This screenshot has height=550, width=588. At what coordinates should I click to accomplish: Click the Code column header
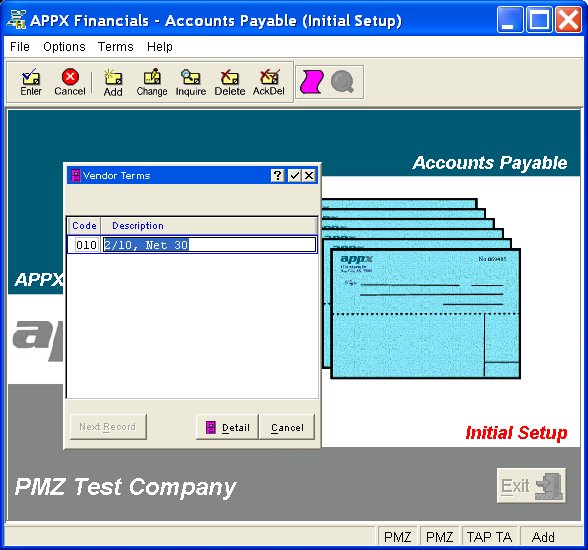point(84,226)
